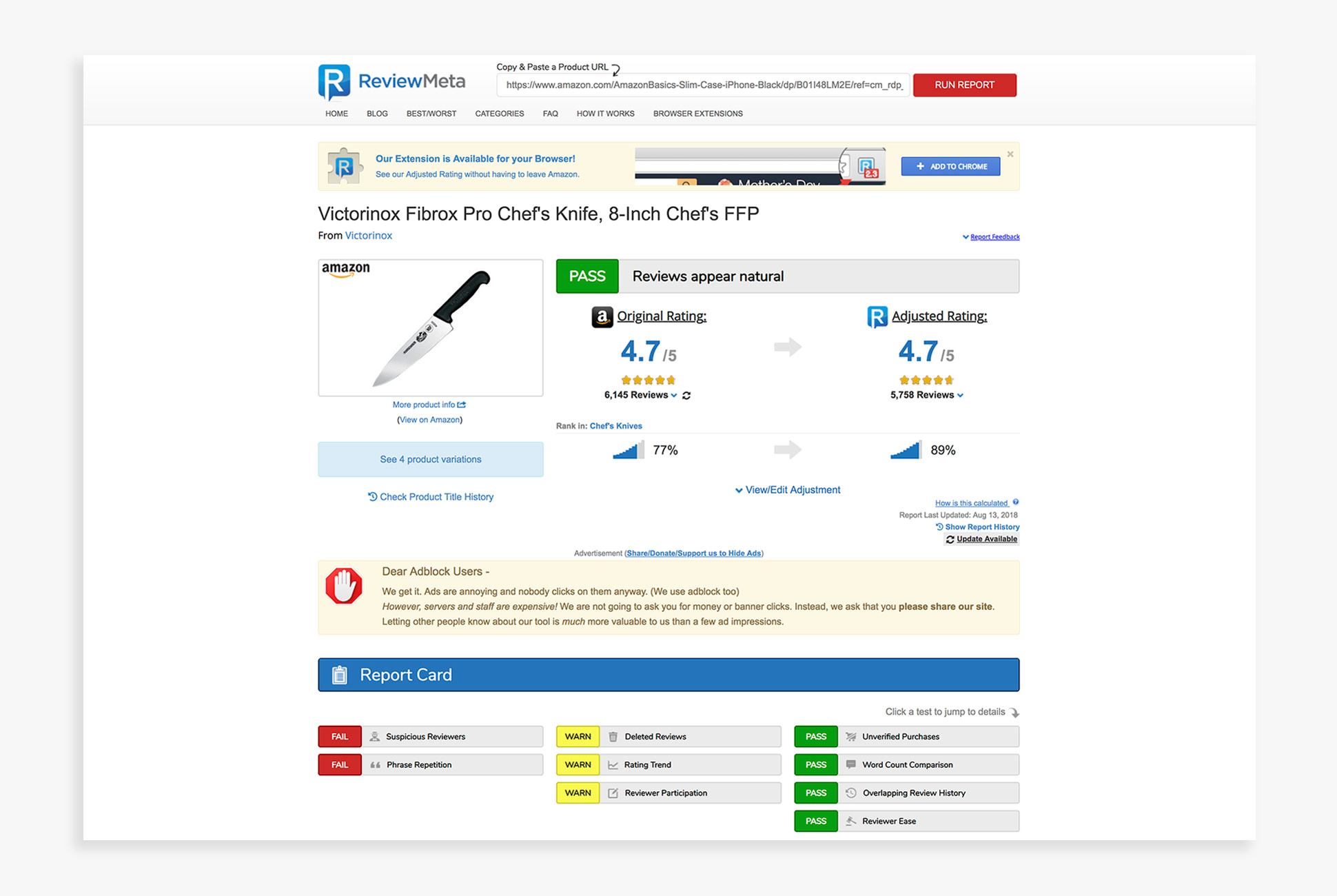This screenshot has height=896, width=1337.
Task: Click the external link icon after More product info
Action: point(462,405)
